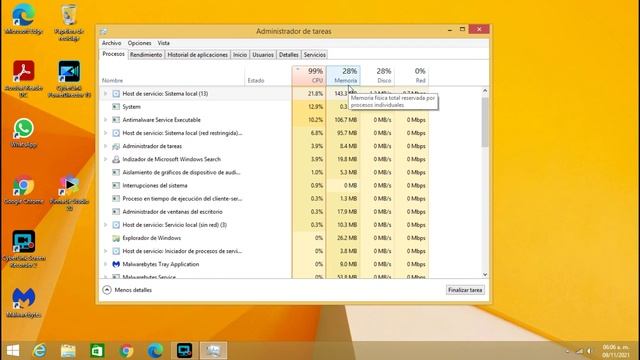Click the volume icon in system tray
This screenshot has height=360, width=640.
pyautogui.click(x=589, y=351)
